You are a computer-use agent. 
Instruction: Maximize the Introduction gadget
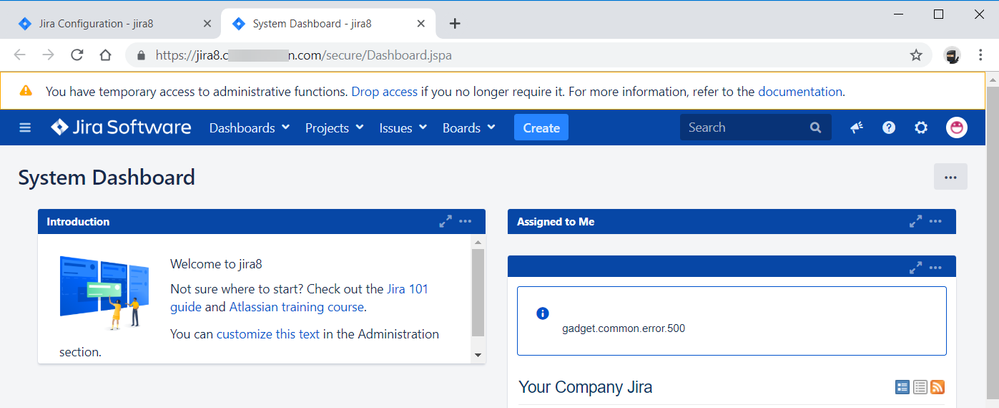click(445, 221)
